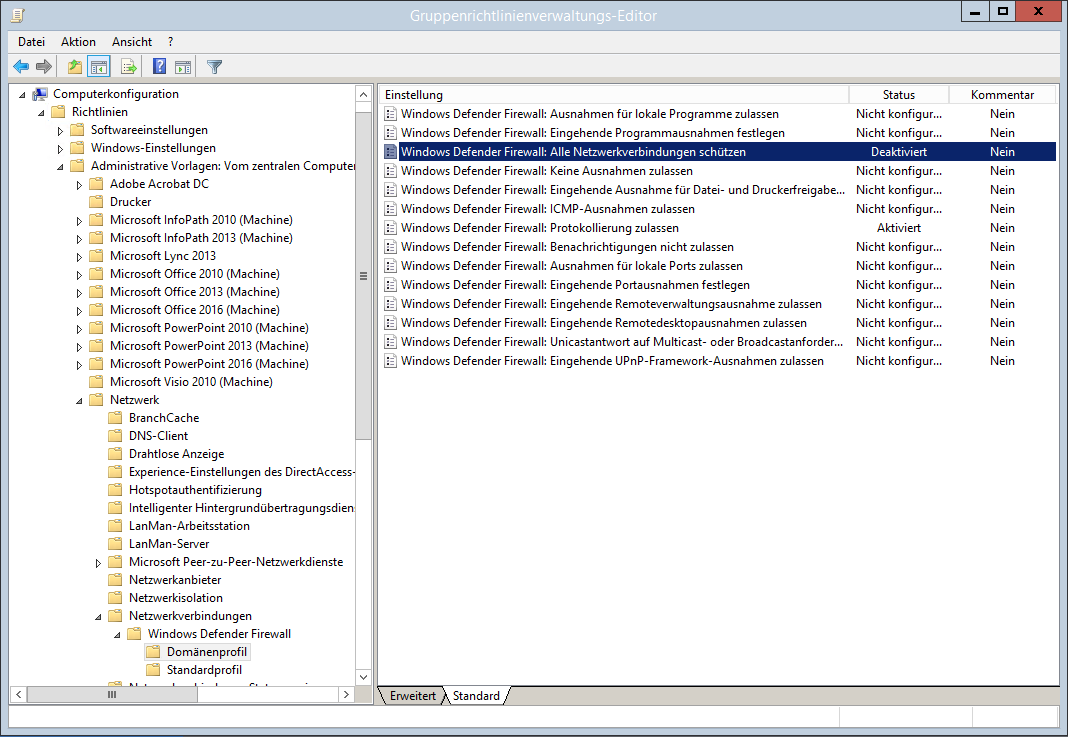Viewport: 1068px width, 737px height.
Task: Collapse the Windows Defender Firewall node
Action: tap(118, 635)
